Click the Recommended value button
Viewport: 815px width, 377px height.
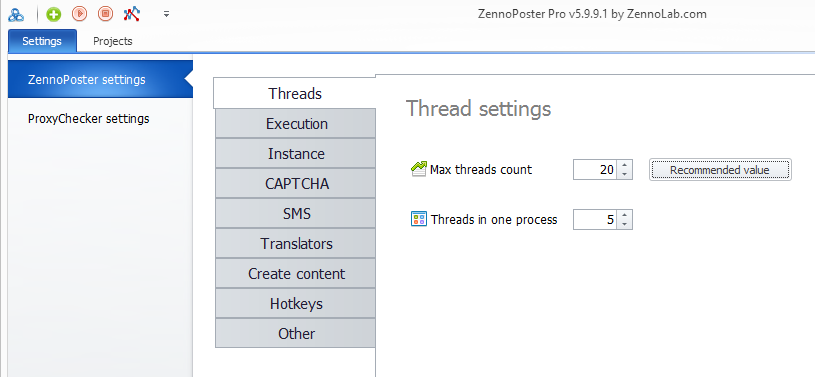[720, 170]
